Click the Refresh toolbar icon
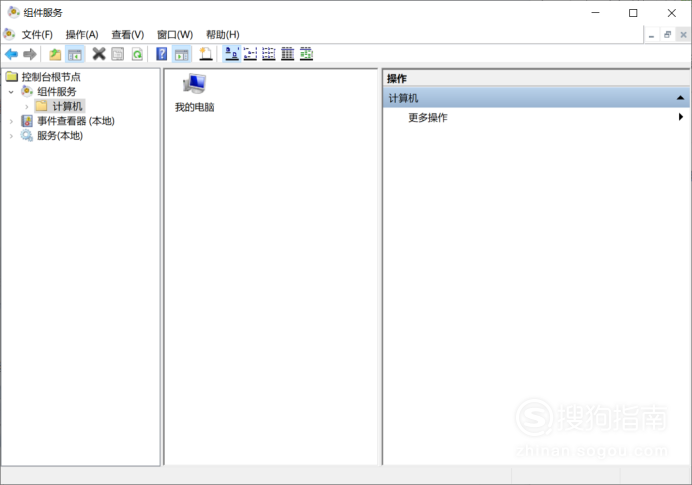This screenshot has width=692, height=485. [x=137, y=54]
